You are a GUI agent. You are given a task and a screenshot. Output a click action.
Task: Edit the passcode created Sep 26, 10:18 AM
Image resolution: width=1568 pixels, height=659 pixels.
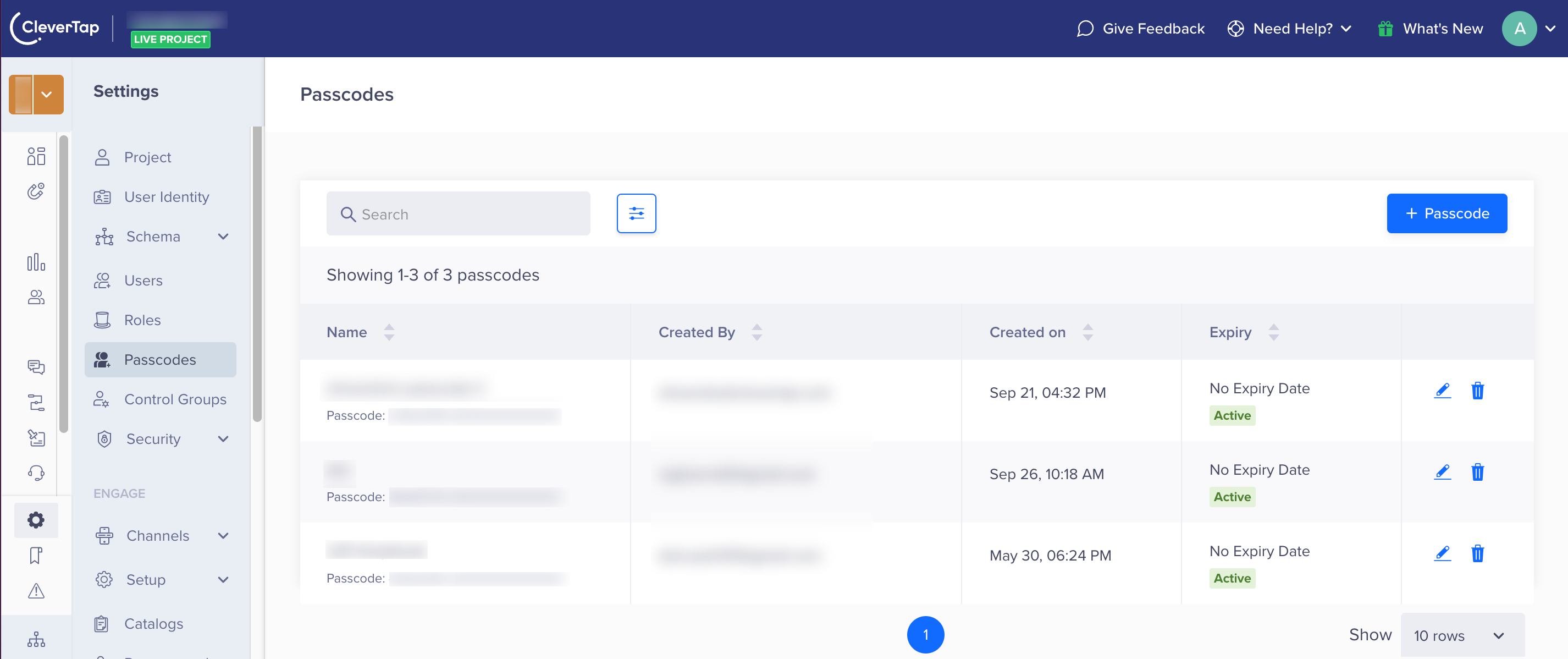[x=1442, y=472]
